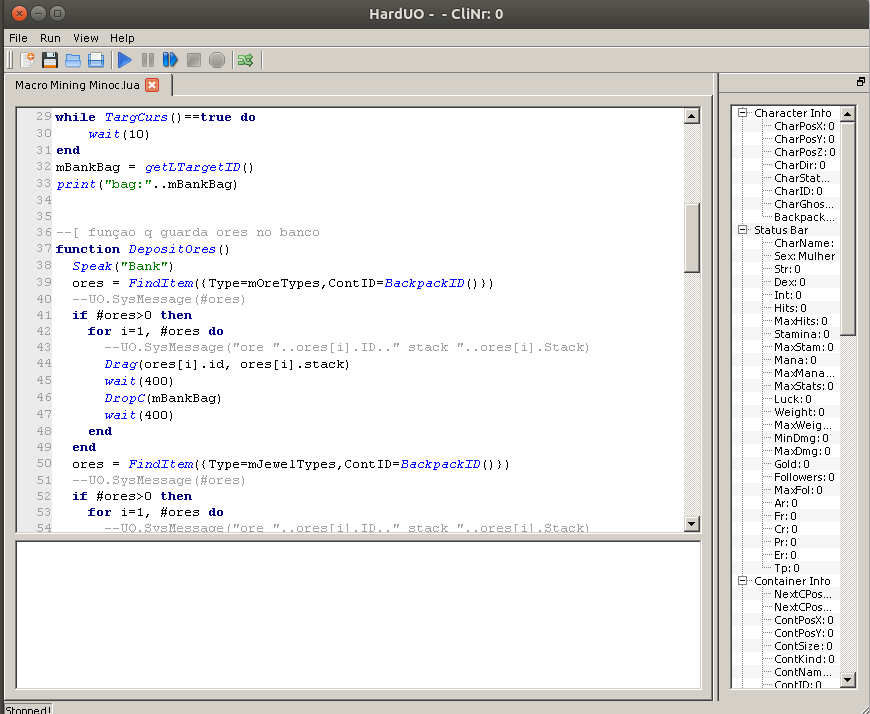Run the script with play button
The image size is (870, 714).
click(125, 60)
